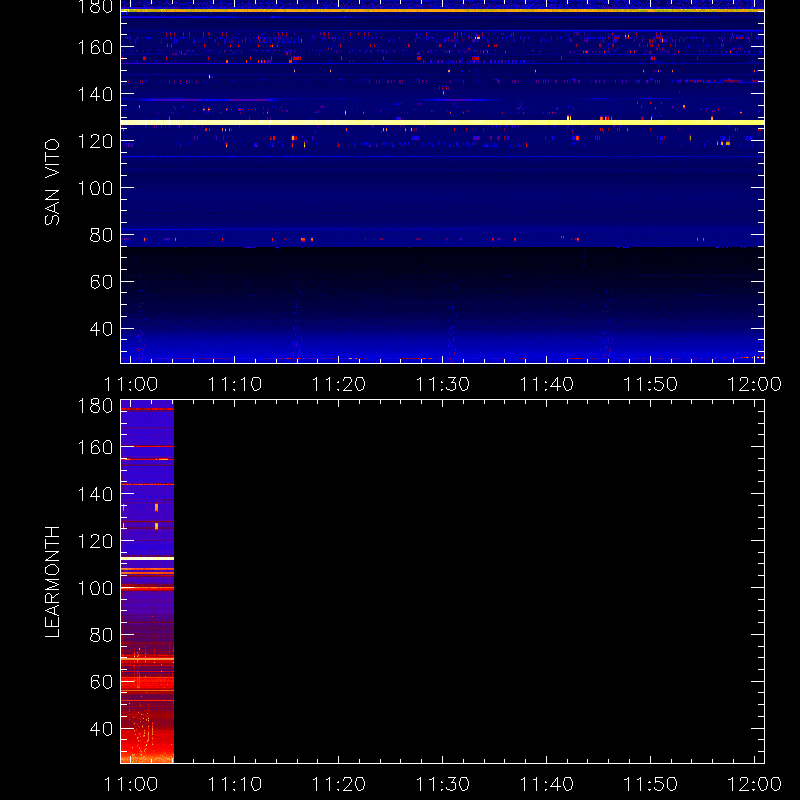Click the SAN VITO axis label
Viewport: 800px width, 800px height.
52,182
